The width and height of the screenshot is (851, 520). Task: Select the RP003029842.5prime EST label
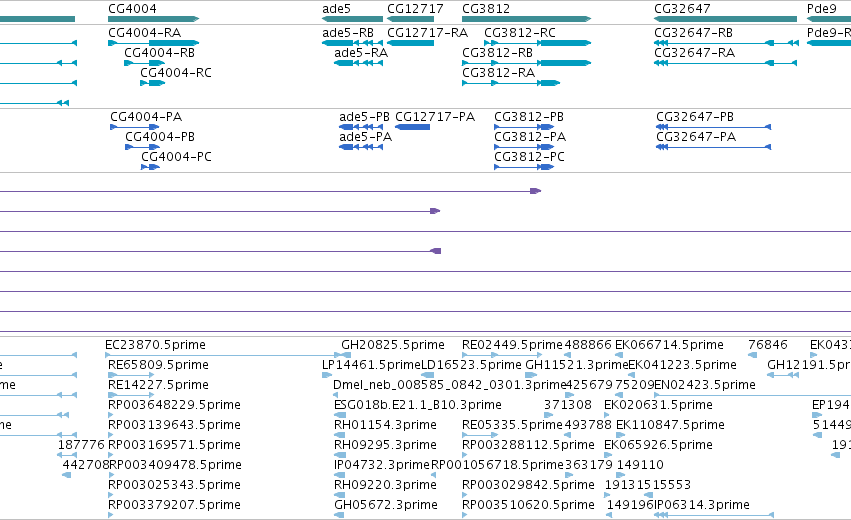pyautogui.click(x=528, y=485)
